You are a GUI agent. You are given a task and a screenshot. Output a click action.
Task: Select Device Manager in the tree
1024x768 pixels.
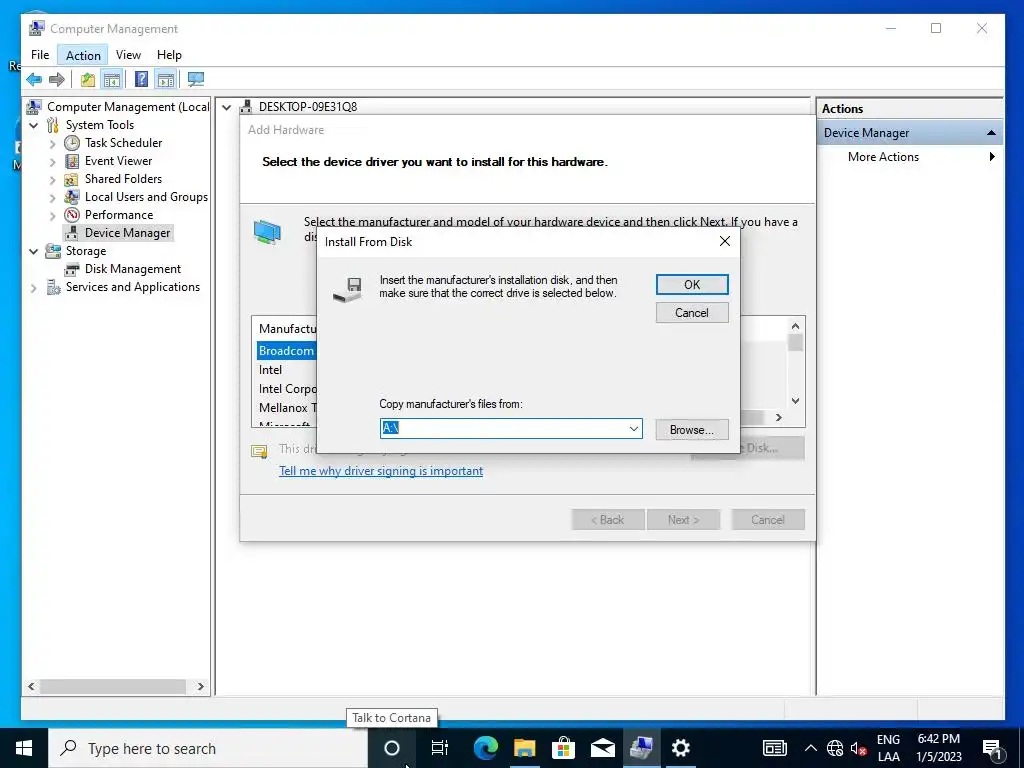click(127, 233)
